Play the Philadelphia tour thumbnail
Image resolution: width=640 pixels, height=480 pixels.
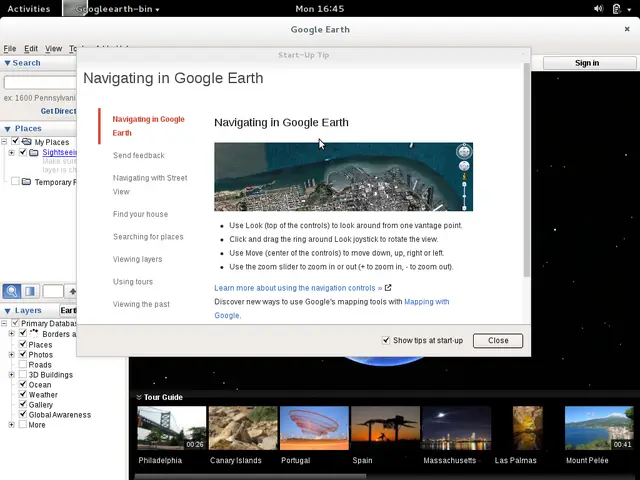[x=171, y=428]
